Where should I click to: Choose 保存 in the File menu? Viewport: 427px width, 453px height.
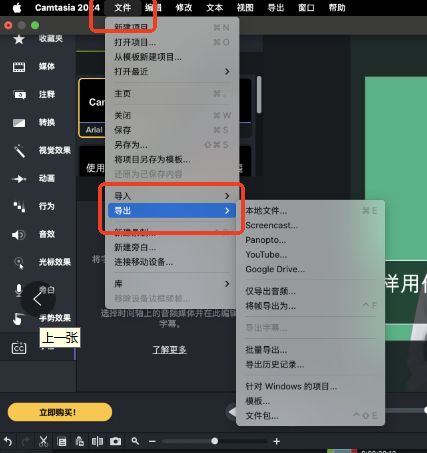pyautogui.click(x=172, y=130)
